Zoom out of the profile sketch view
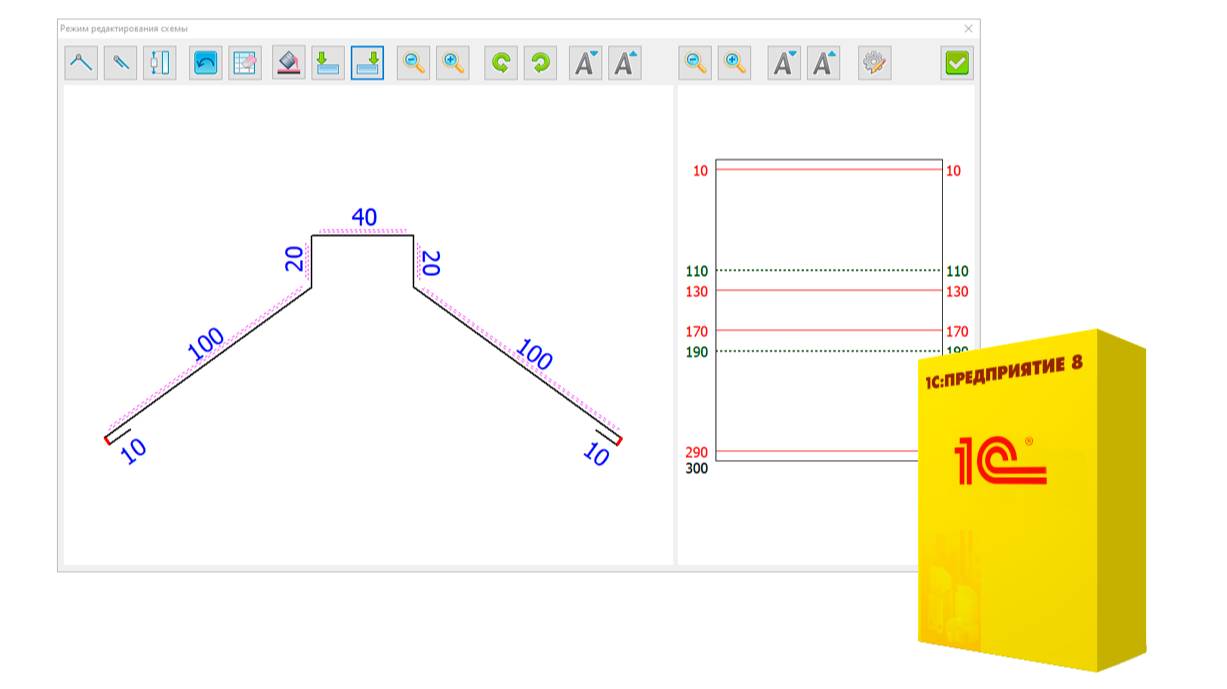The width and height of the screenshot is (1227, 689). 413,63
